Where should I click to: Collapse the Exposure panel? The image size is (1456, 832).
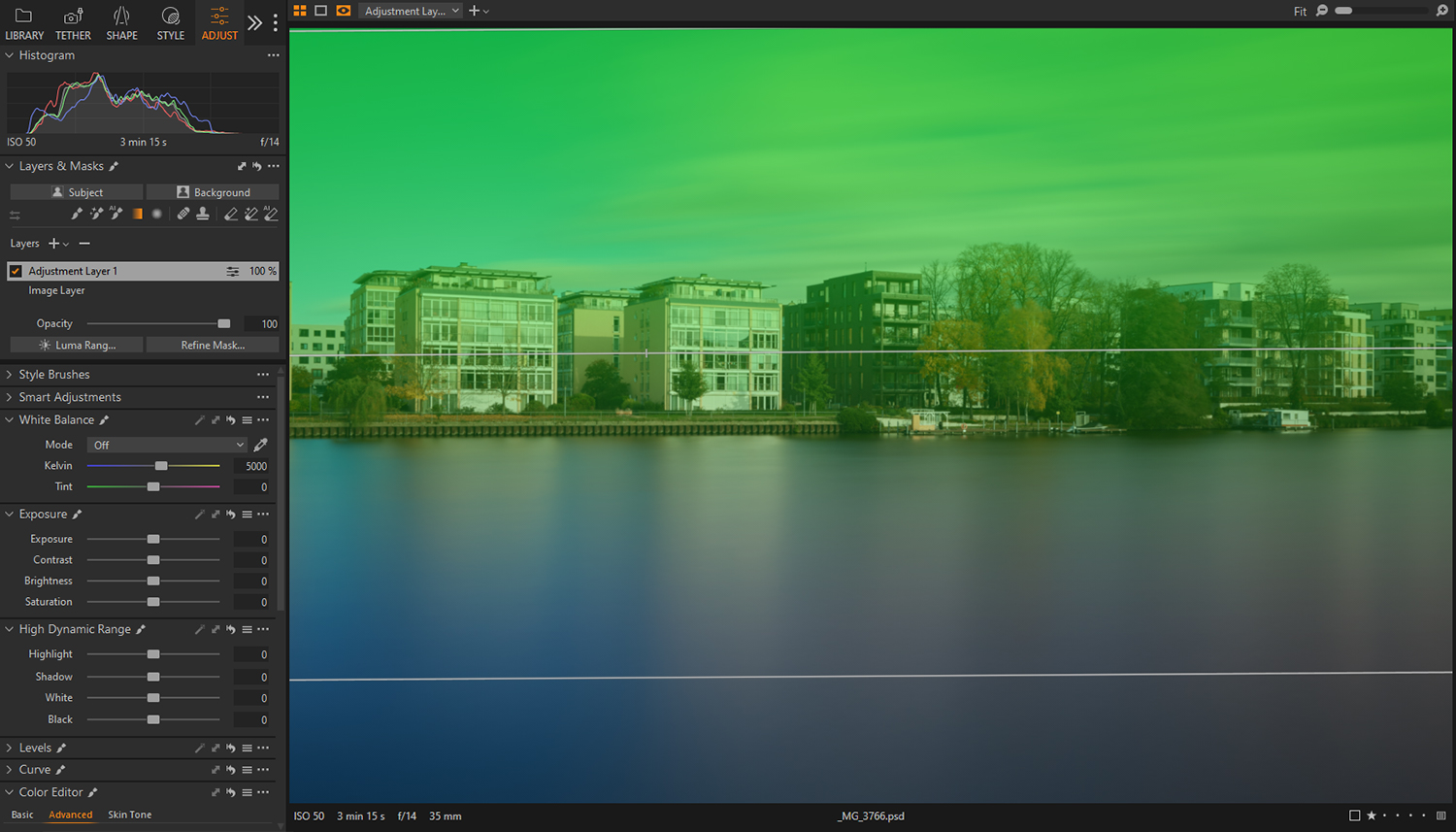tap(10, 515)
